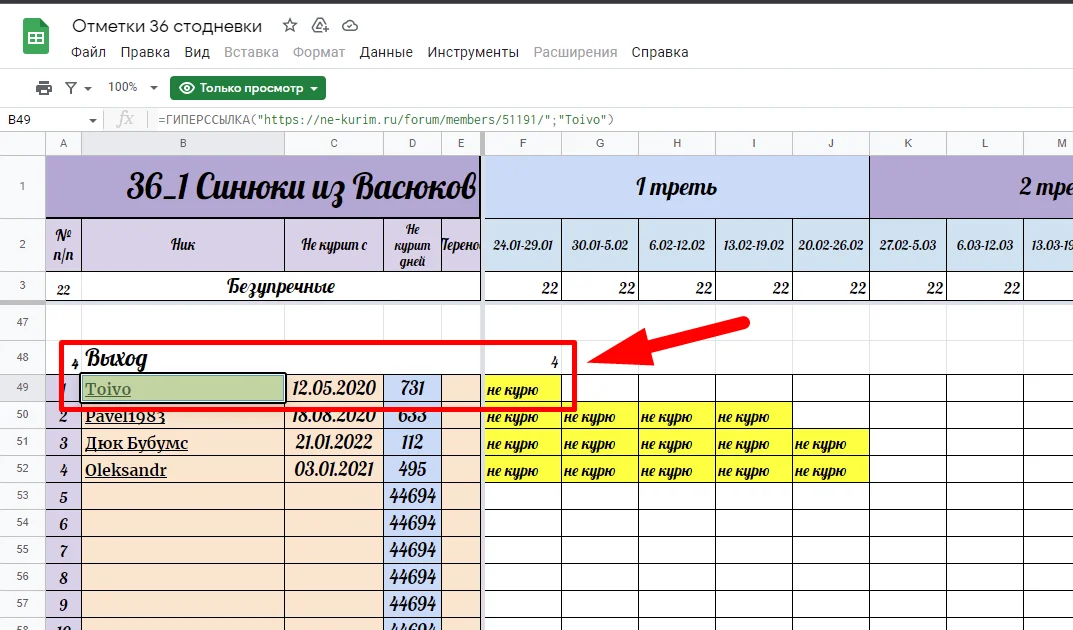Viewport: 1073px width, 630px height.
Task: Open the Google Sheets home icon
Action: click(37, 38)
